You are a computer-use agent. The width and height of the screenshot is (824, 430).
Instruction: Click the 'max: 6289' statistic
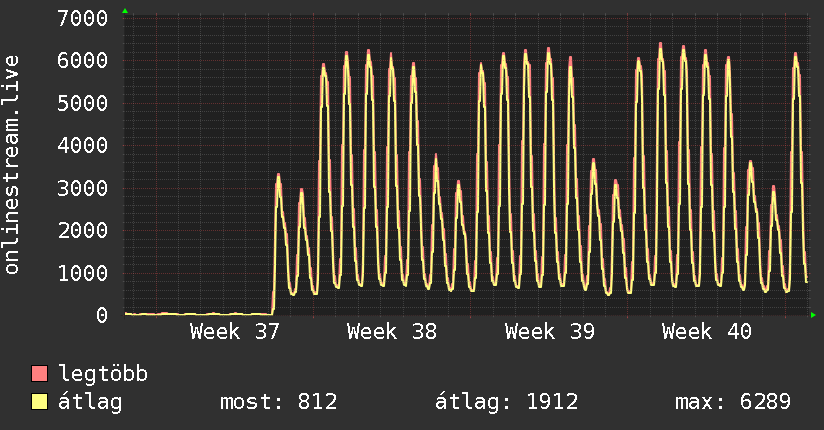(x=733, y=402)
